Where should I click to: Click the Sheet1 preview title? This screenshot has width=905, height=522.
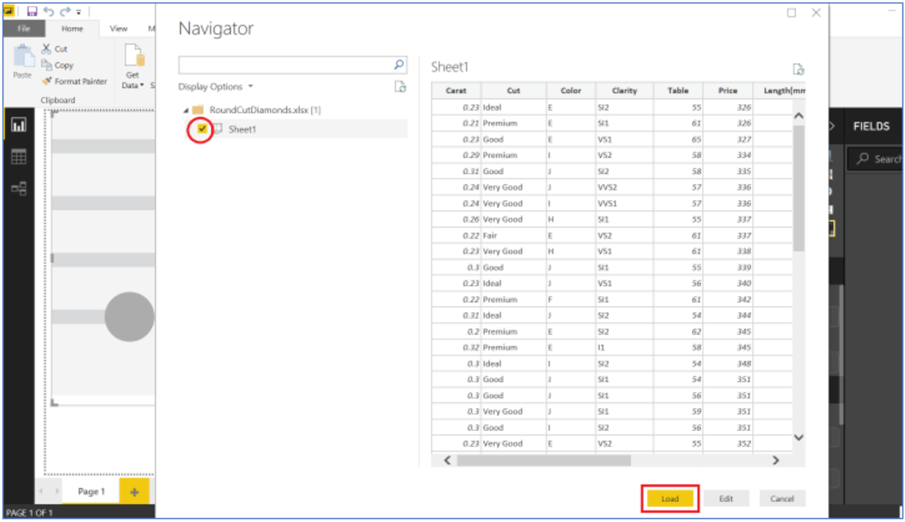tap(450, 68)
